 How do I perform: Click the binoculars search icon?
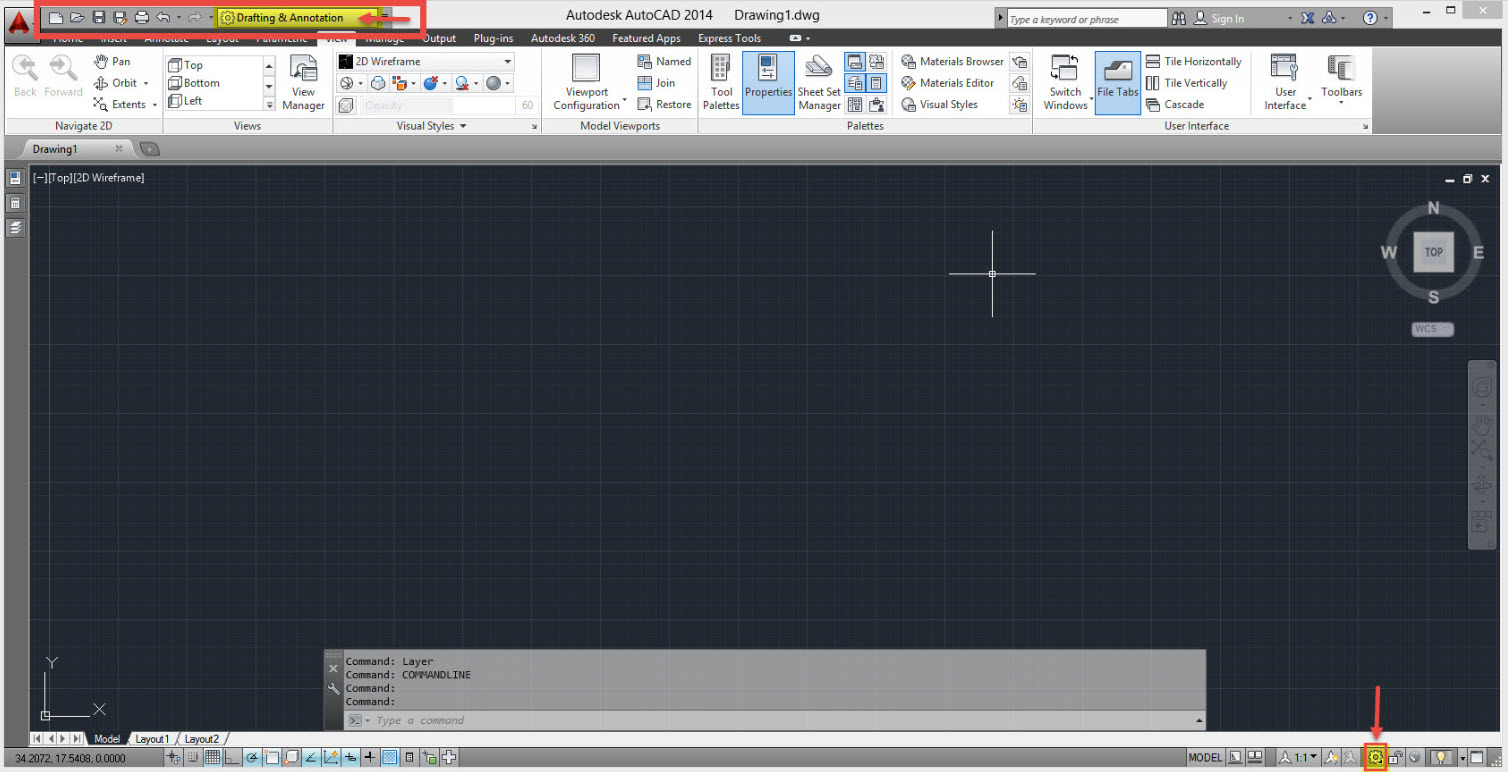coord(1179,18)
